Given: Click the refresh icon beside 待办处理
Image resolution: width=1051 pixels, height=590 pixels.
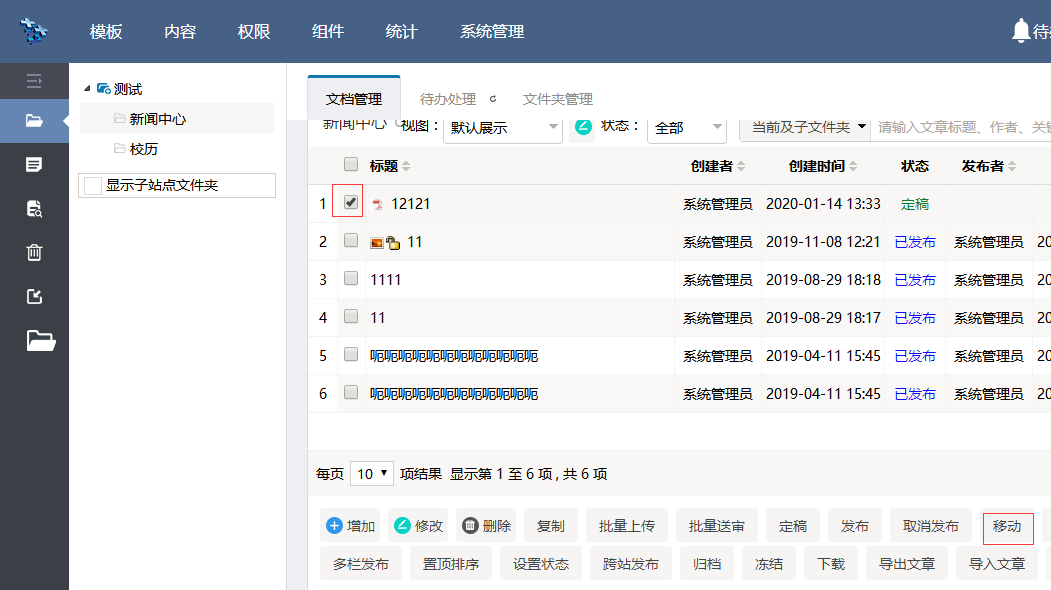Looking at the screenshot, I should click(493, 99).
